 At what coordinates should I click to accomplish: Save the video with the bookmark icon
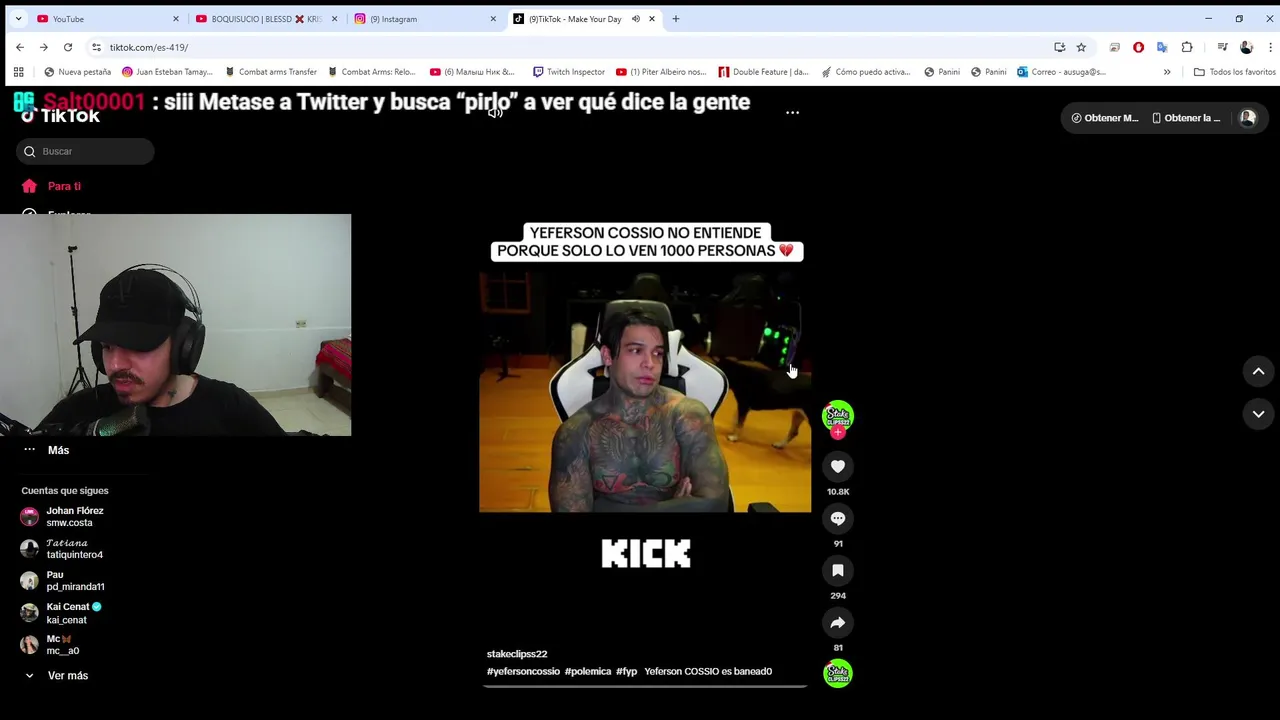click(838, 570)
